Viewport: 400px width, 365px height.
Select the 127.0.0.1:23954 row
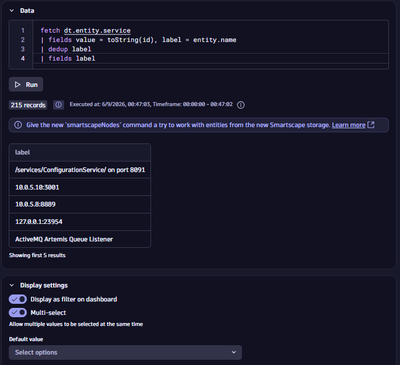point(80,222)
